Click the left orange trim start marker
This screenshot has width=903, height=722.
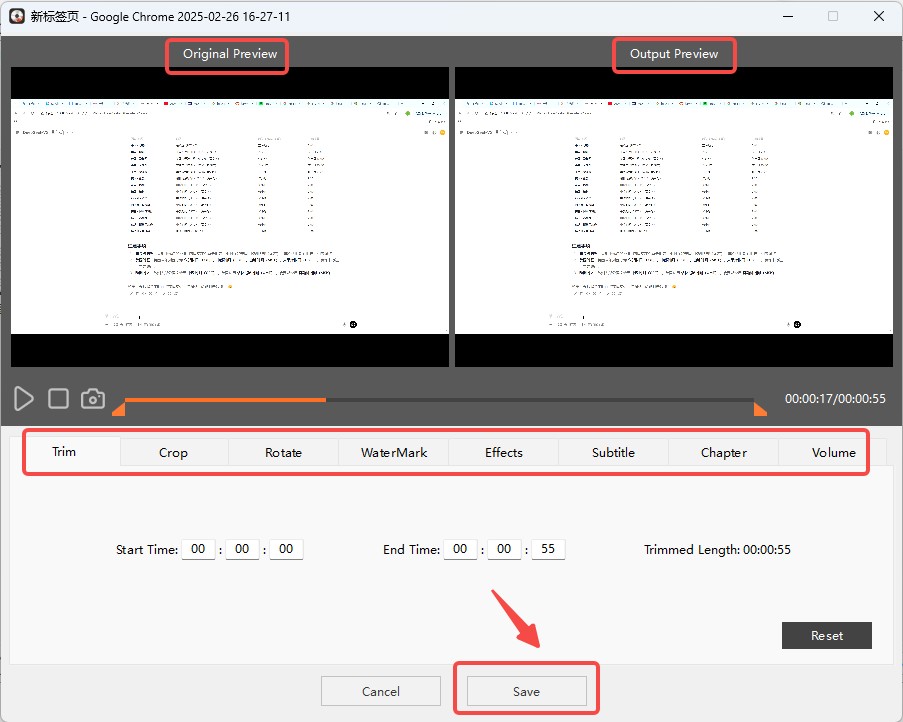click(119, 409)
